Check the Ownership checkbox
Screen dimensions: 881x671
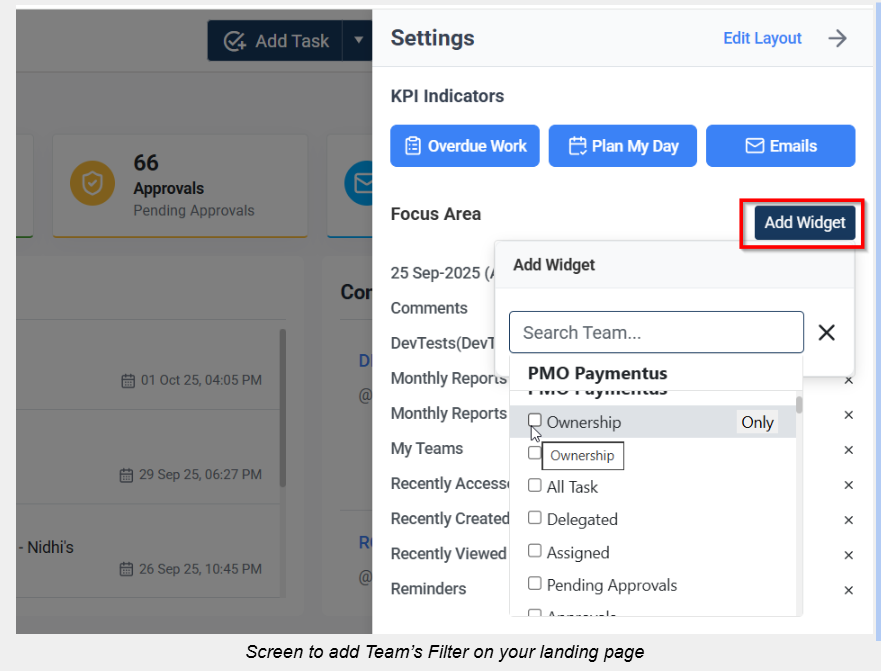(535, 421)
